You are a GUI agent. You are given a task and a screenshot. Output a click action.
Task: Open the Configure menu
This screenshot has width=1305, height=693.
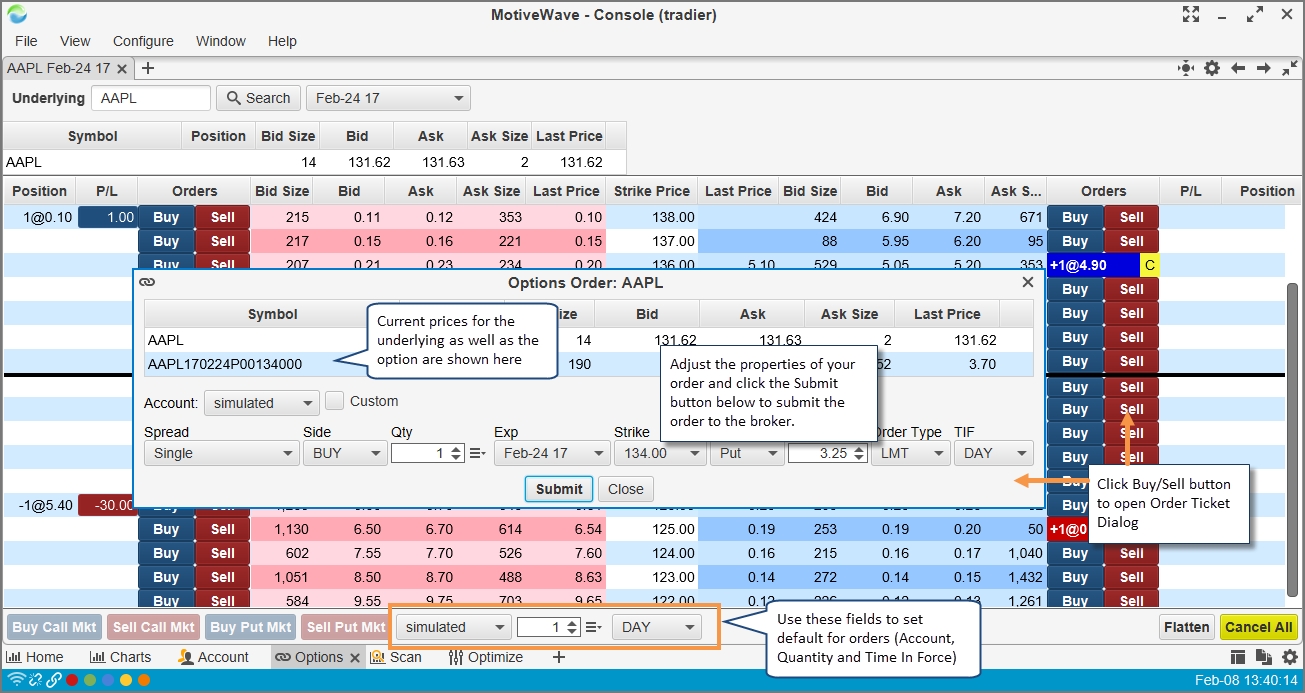click(143, 41)
